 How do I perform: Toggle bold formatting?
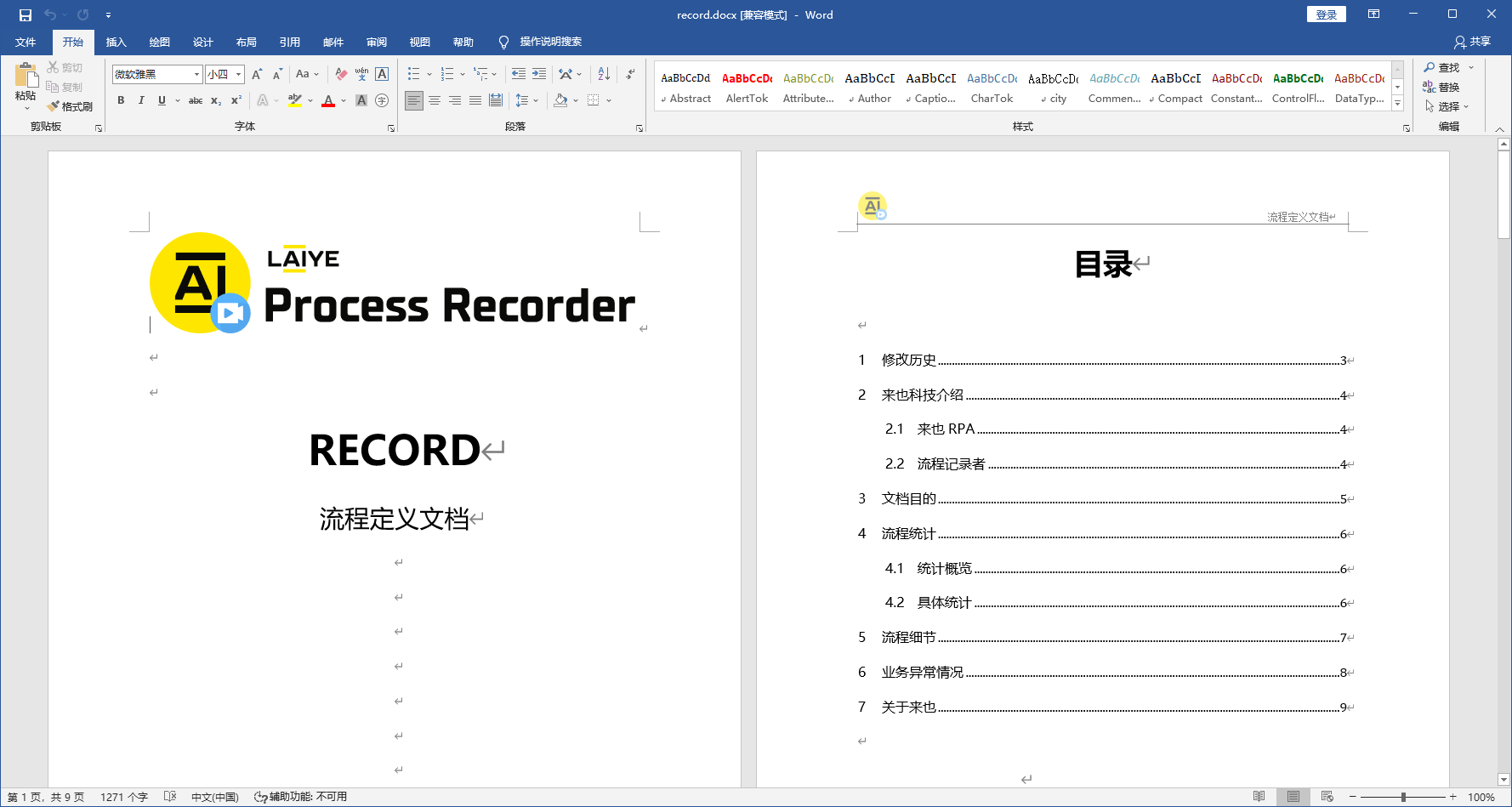pyautogui.click(x=121, y=100)
